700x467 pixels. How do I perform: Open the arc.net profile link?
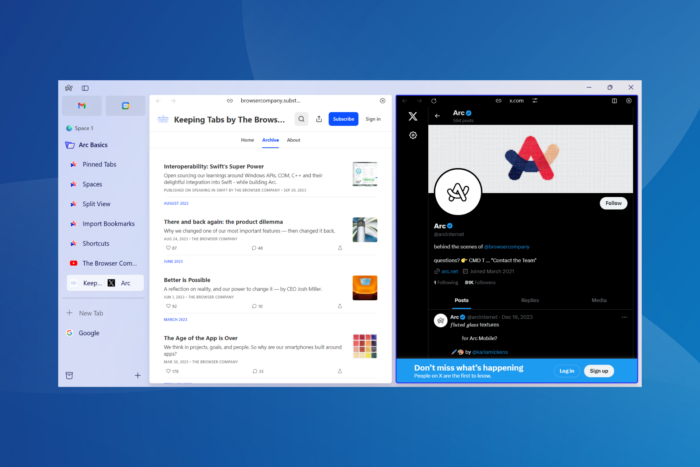pyautogui.click(x=450, y=271)
